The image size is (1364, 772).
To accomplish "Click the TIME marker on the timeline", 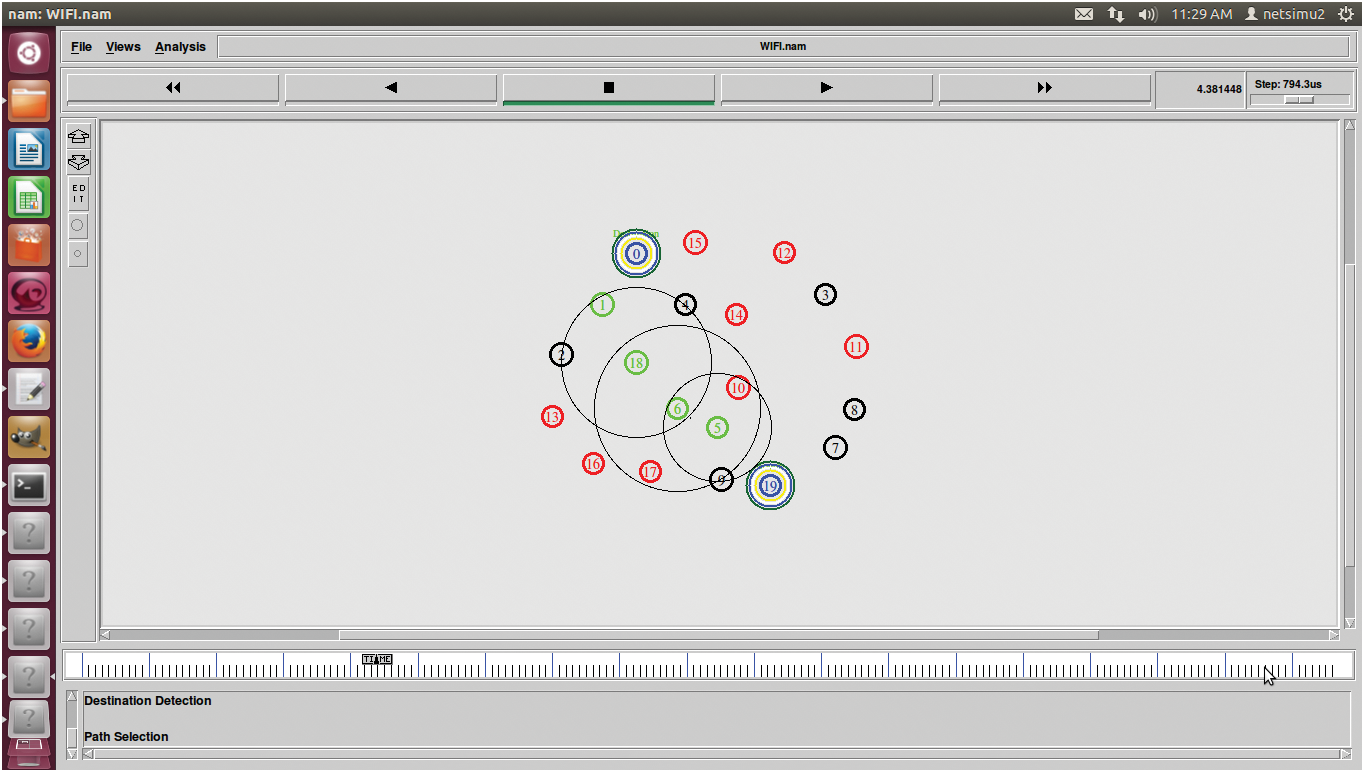I will 377,659.
